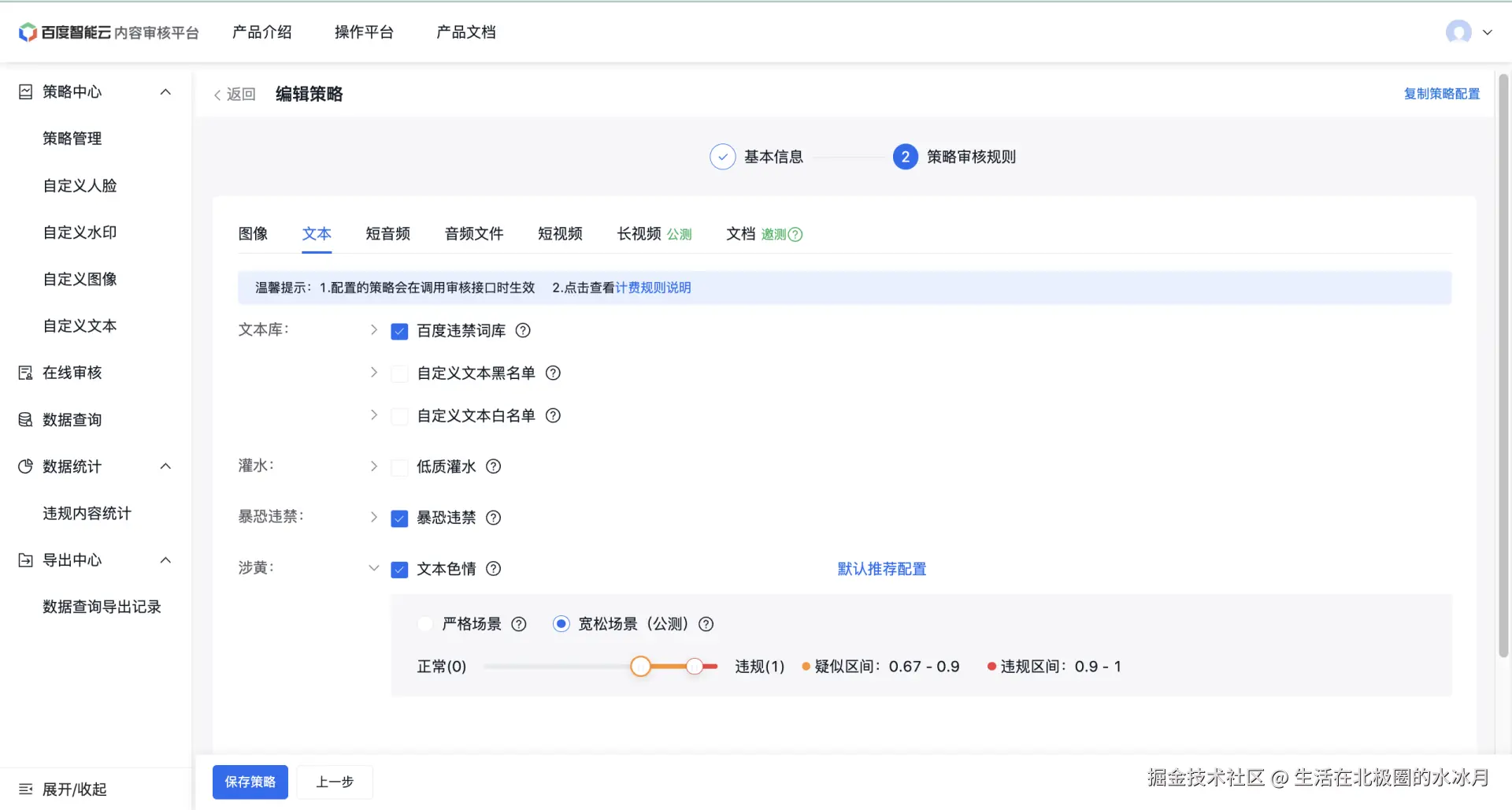Show help for 百度违禁词库
Viewport: 1512px width, 810px height.
click(x=523, y=331)
